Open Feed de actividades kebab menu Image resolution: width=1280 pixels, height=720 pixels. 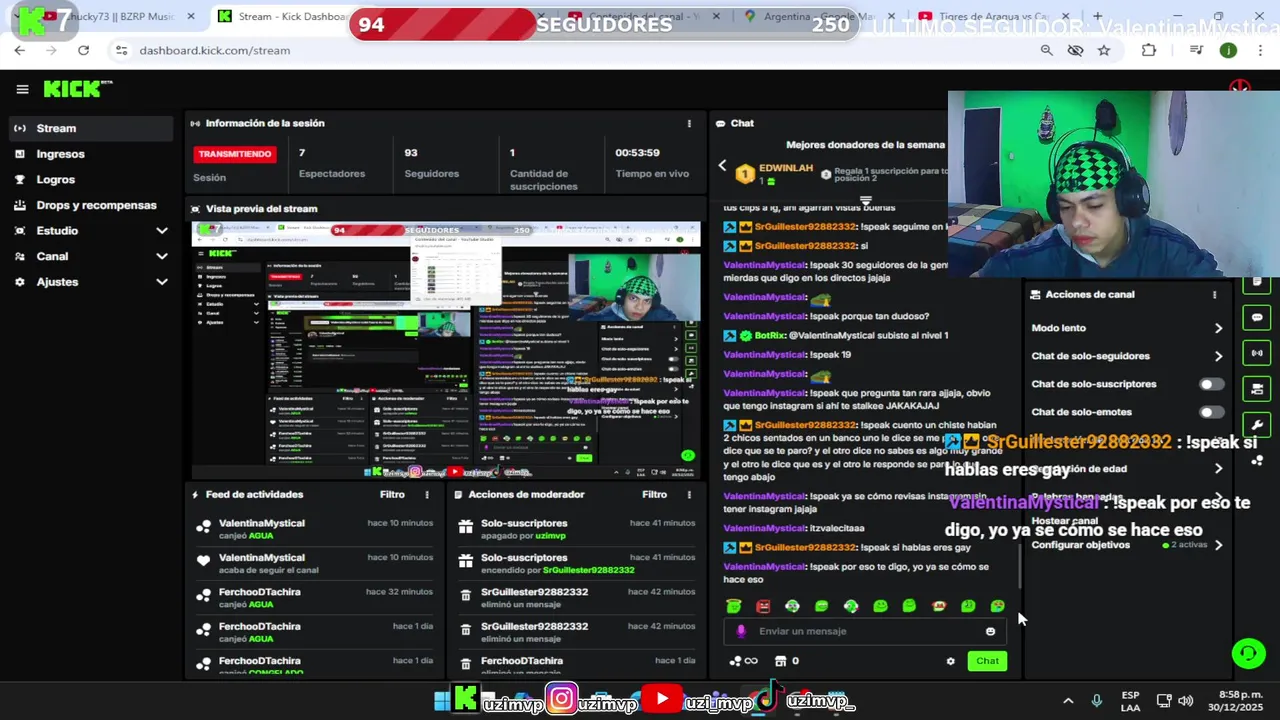[x=427, y=494]
